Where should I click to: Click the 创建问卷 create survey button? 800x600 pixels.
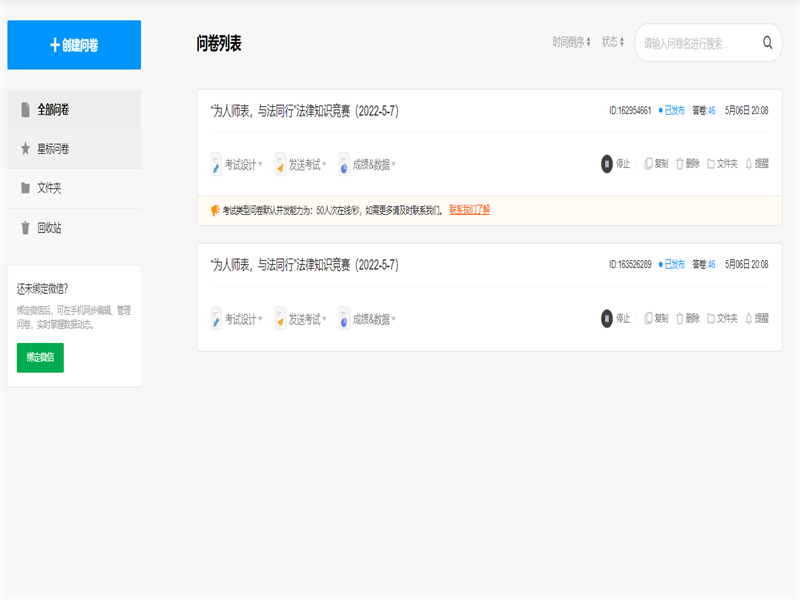74,45
